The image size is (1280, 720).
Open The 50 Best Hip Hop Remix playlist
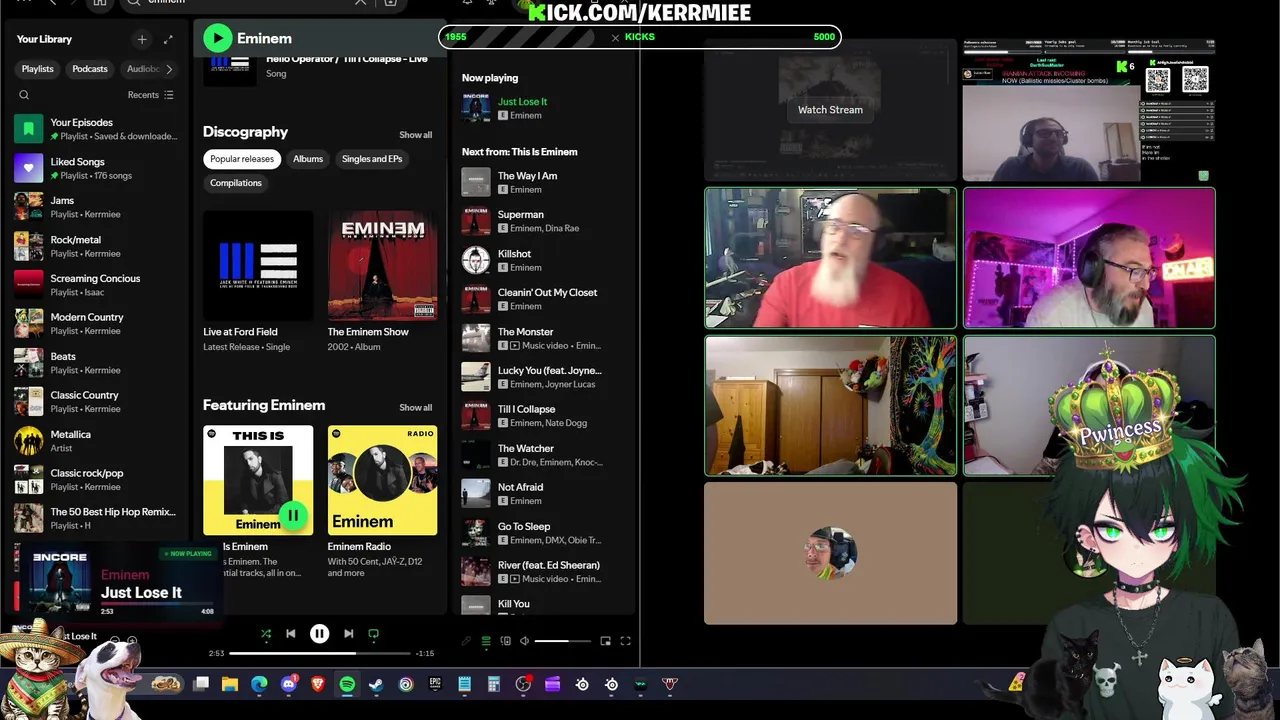(96, 518)
